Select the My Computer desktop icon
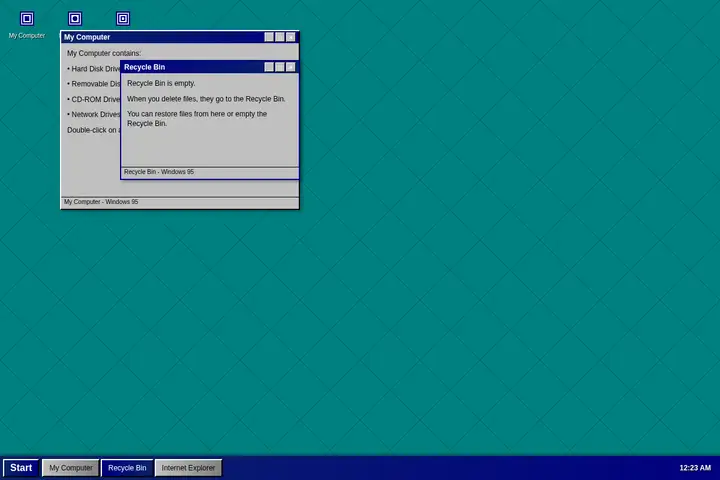This screenshot has height=480, width=720. click(27, 25)
